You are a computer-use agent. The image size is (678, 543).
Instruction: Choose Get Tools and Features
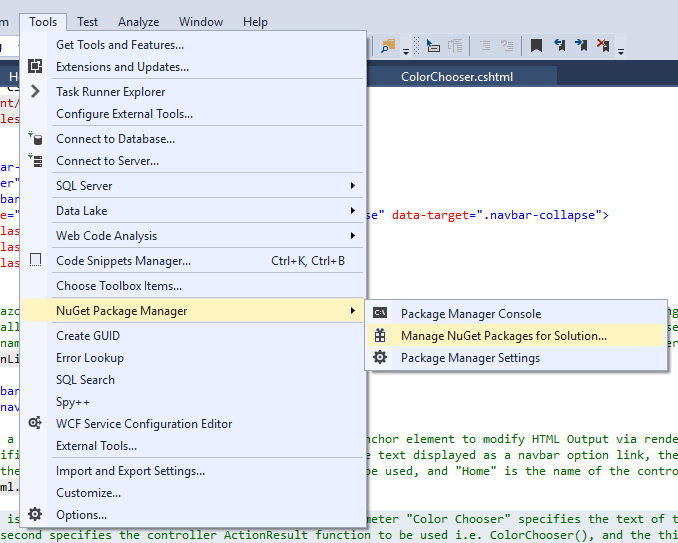click(x=192, y=45)
